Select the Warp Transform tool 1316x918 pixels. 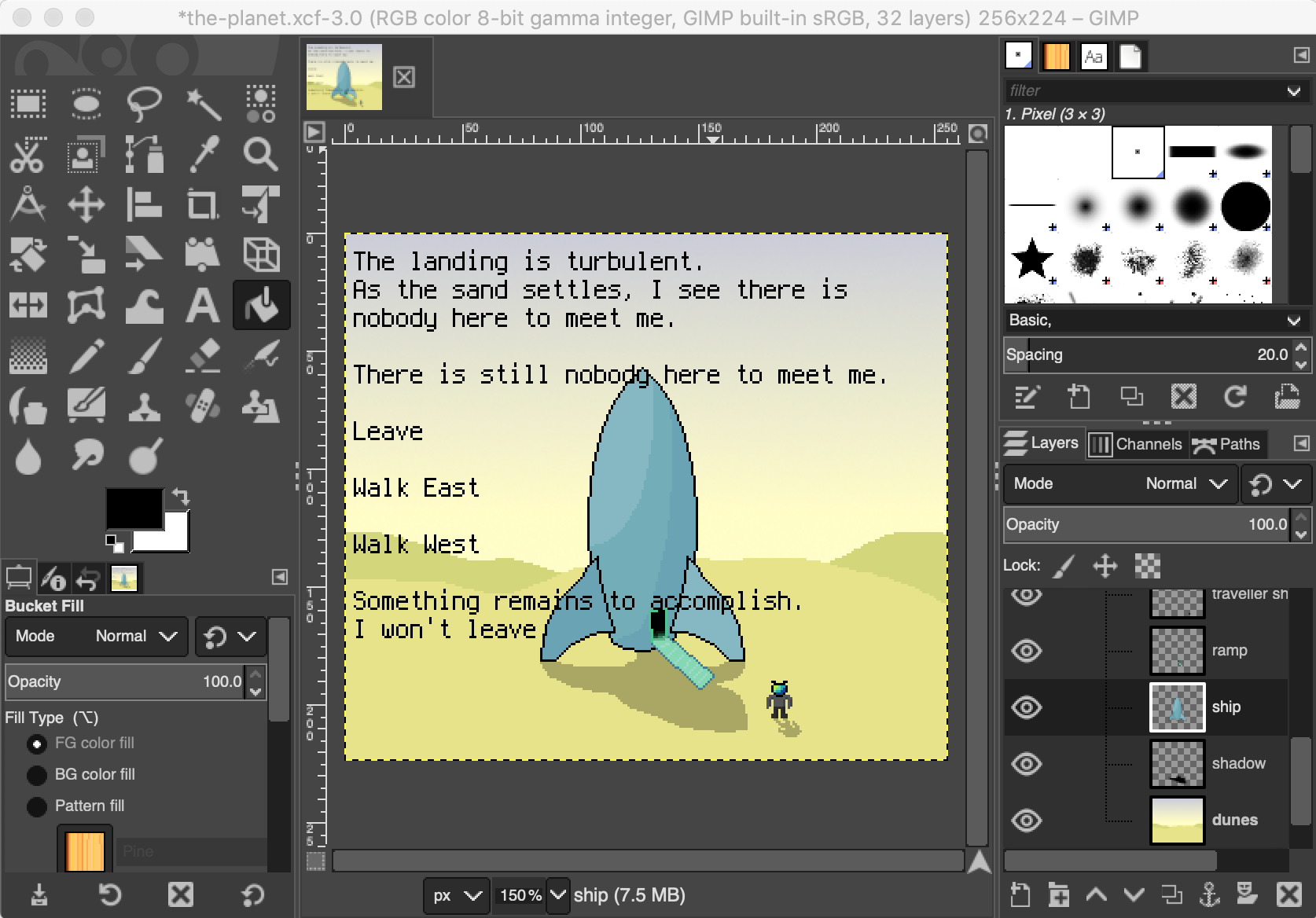[x=145, y=305]
